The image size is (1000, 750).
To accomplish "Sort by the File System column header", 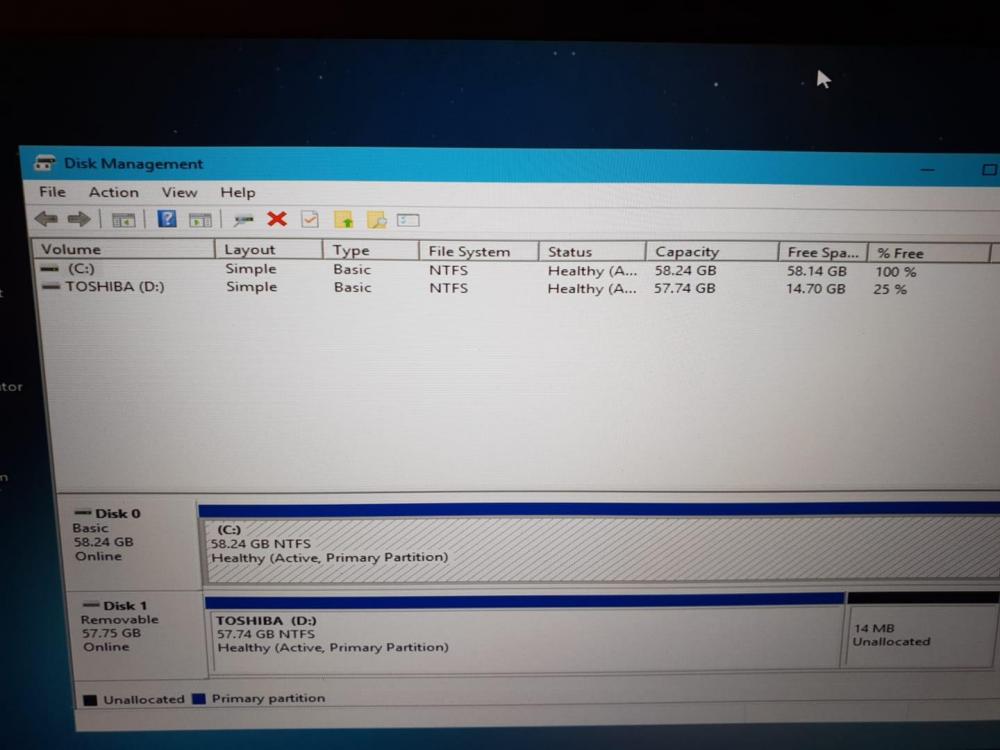I will tap(479, 251).
